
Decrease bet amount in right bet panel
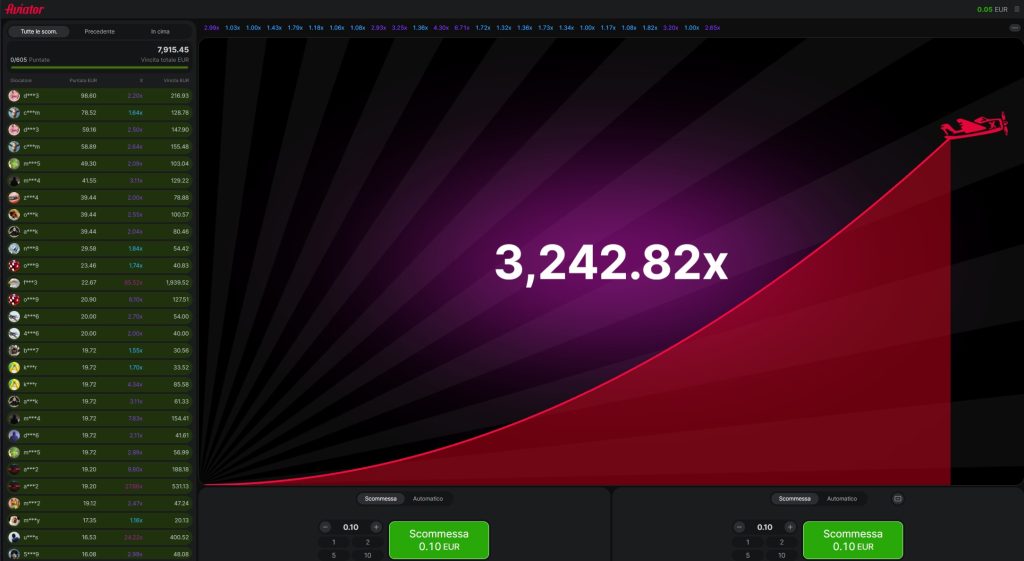(x=739, y=527)
